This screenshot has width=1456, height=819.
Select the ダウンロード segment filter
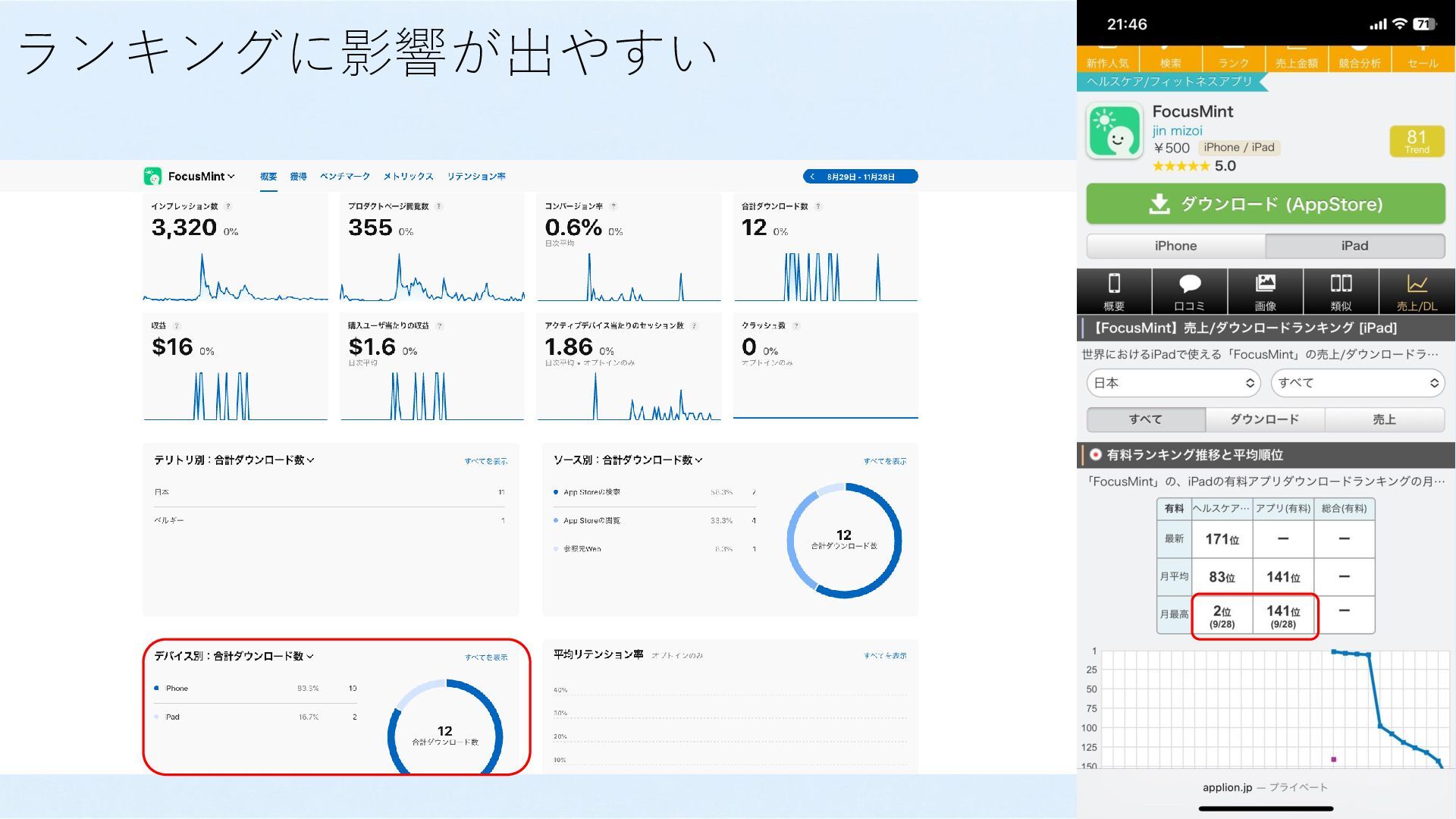pos(1264,419)
